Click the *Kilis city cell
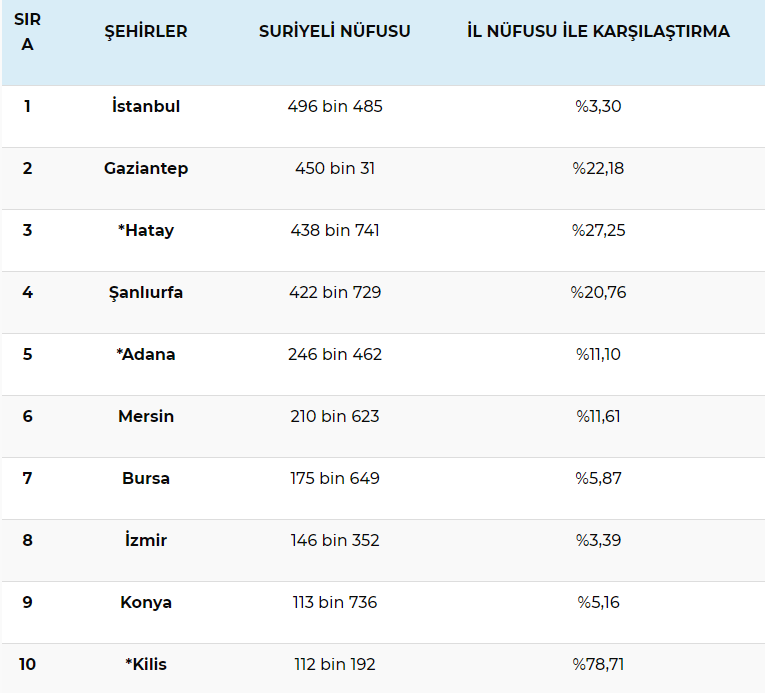This screenshot has width=765, height=693. point(146,664)
